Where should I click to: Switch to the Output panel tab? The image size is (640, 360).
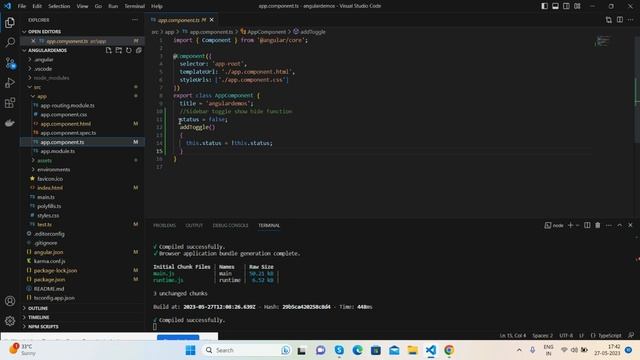pyautogui.click(x=194, y=225)
